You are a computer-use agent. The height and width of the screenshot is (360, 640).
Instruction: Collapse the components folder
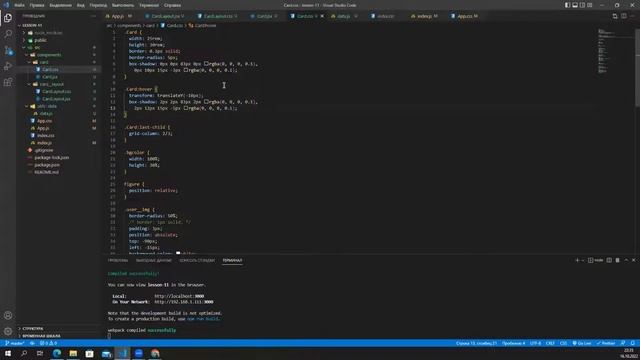point(48,55)
